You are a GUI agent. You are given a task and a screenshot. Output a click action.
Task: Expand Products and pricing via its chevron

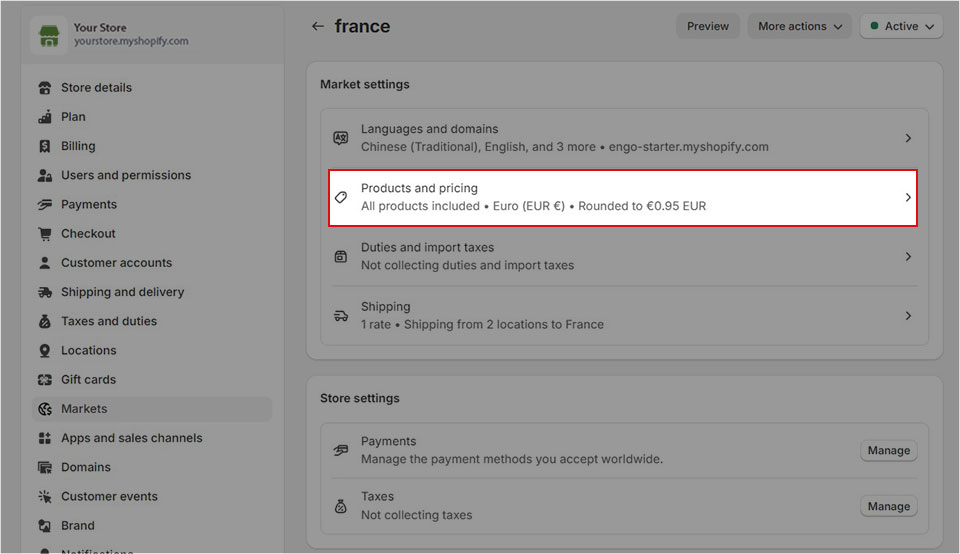click(908, 198)
